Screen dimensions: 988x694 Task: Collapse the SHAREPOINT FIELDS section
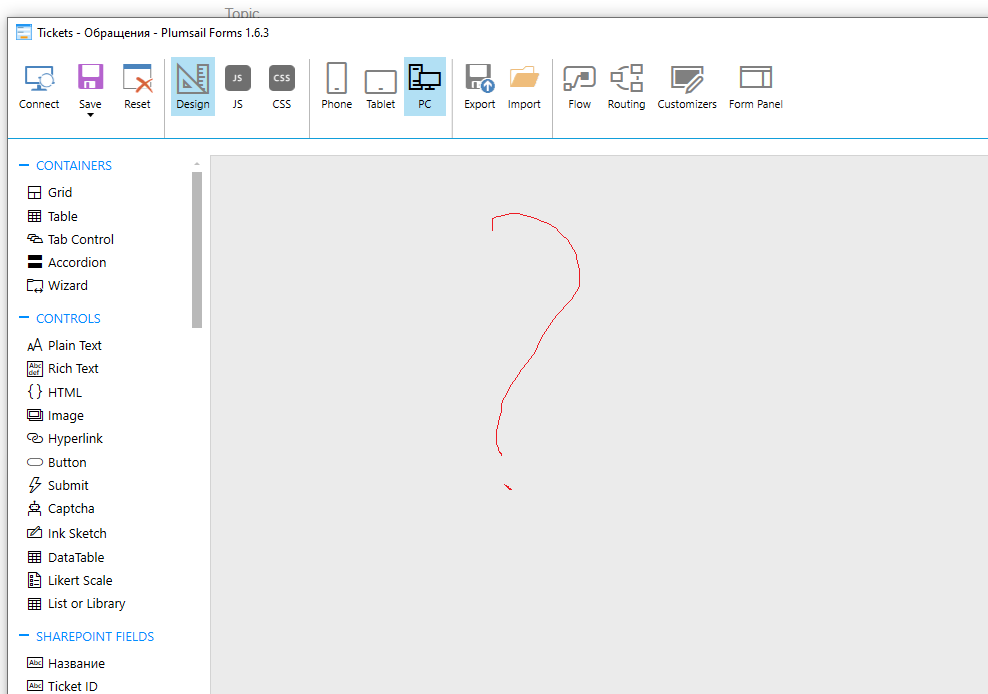tap(24, 635)
